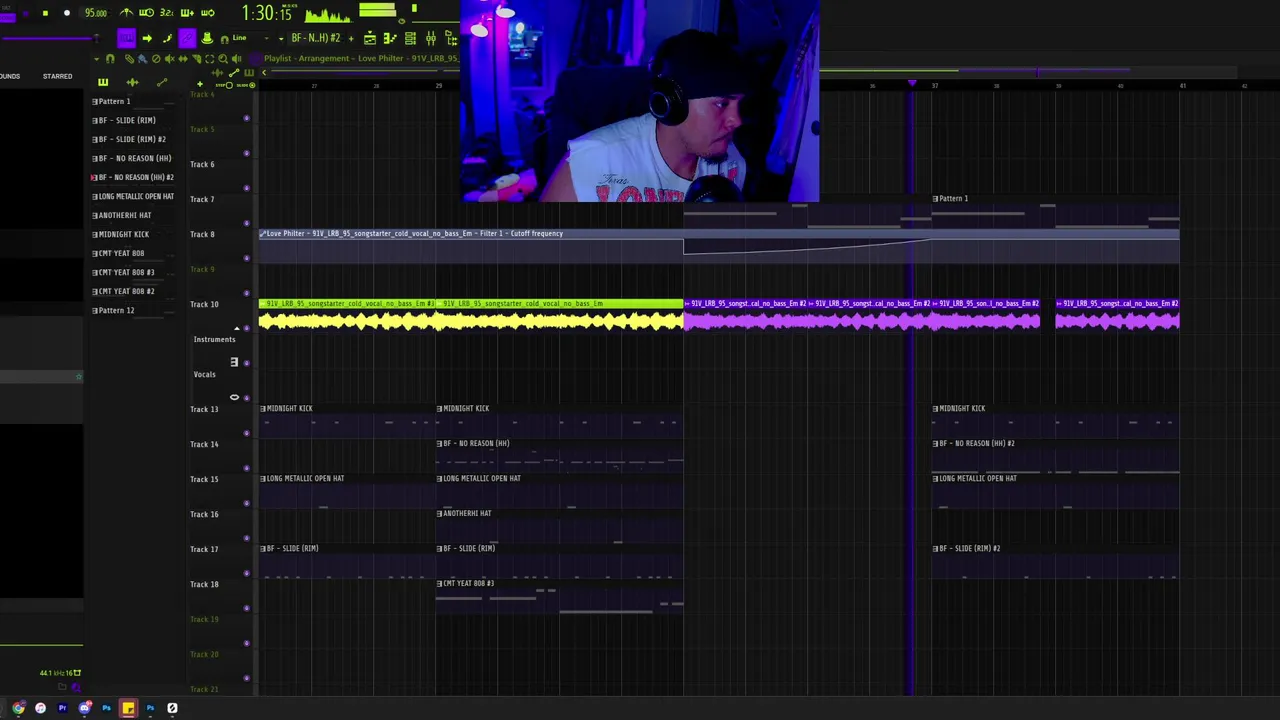The height and width of the screenshot is (720, 1280).
Task: Toggle the 3-2-1 countdown before recording
Action: 166,13
